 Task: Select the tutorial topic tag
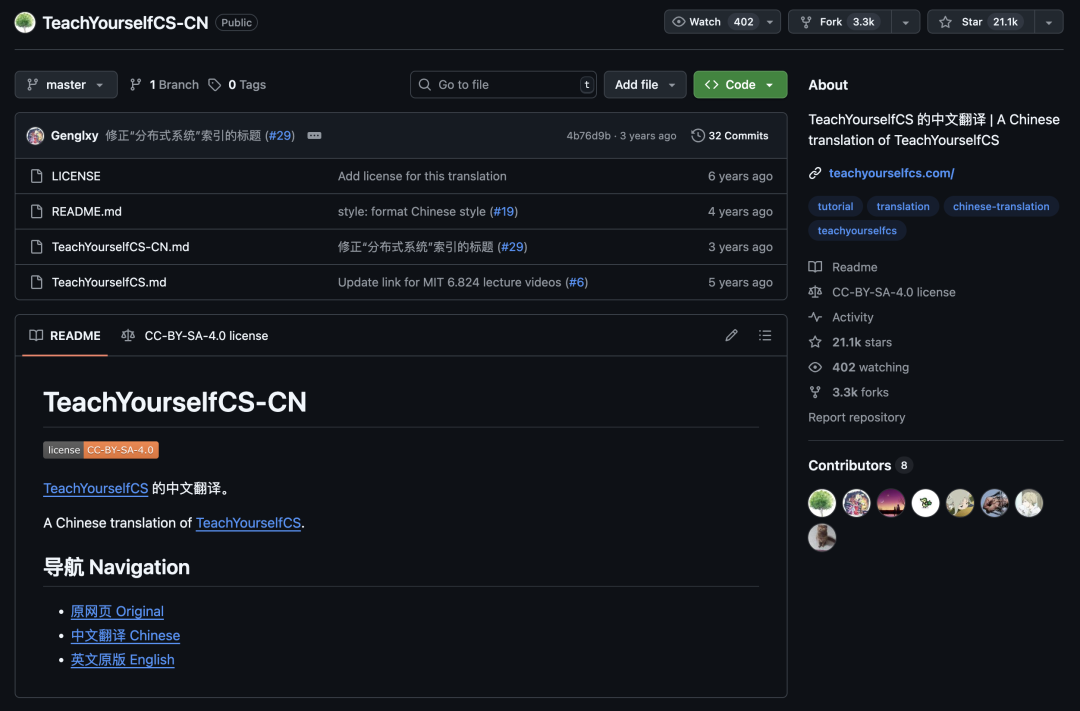tap(835, 206)
